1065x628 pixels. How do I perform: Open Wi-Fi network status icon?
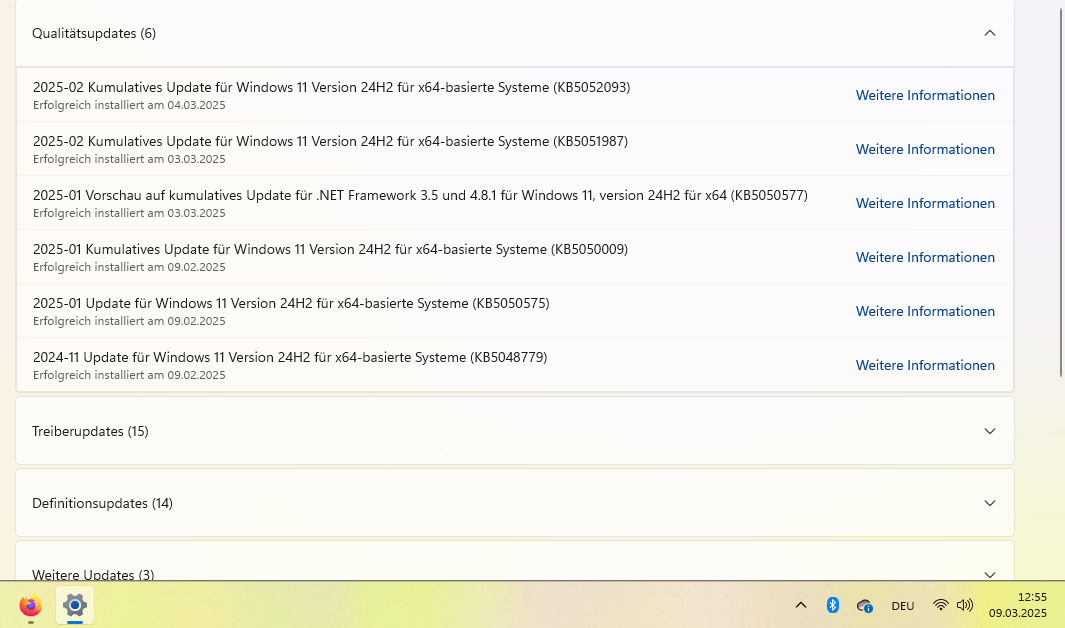tap(940, 605)
